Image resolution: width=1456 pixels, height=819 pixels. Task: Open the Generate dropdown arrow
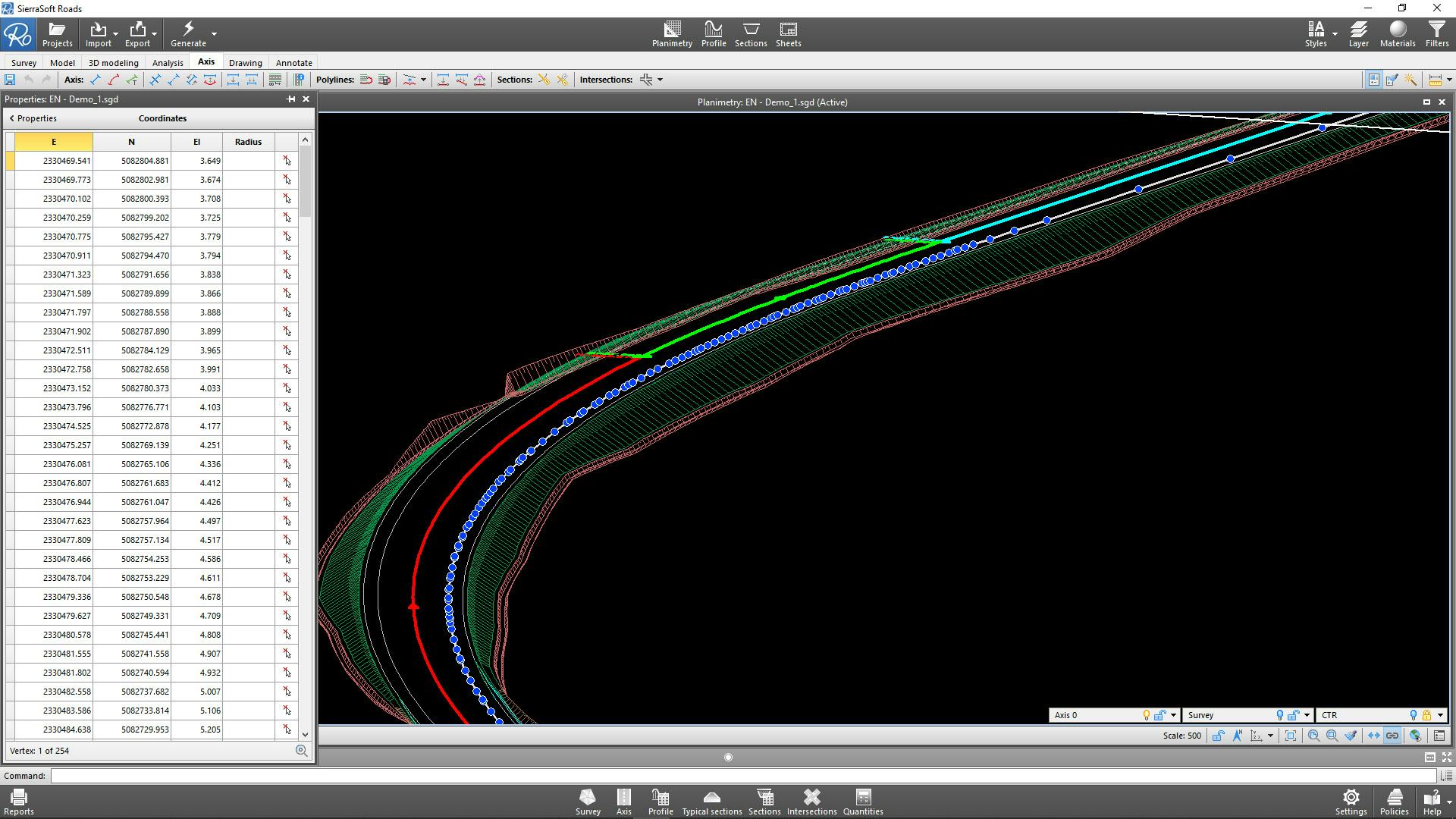point(214,34)
